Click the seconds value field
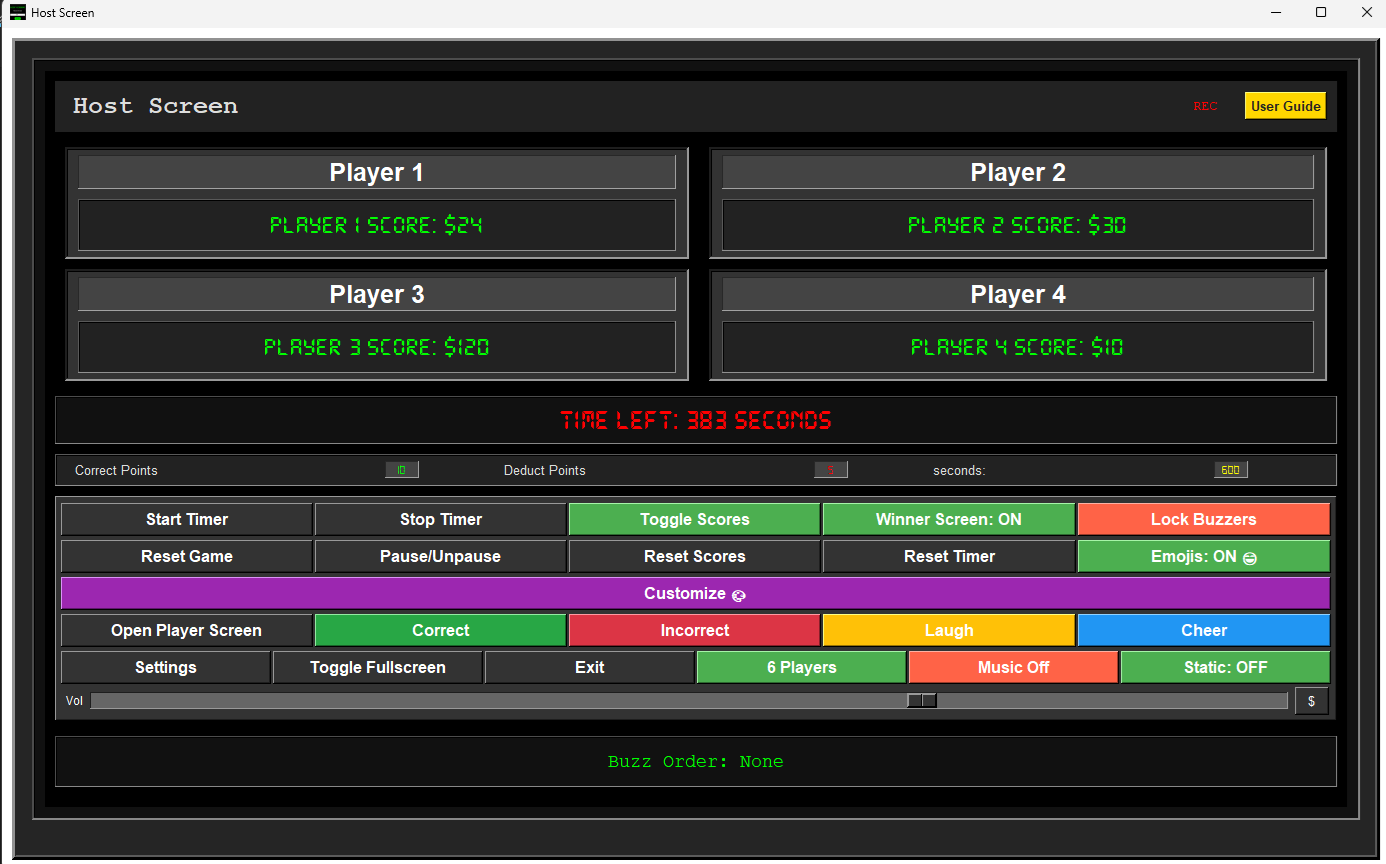The image size is (1386, 864). point(1230,470)
